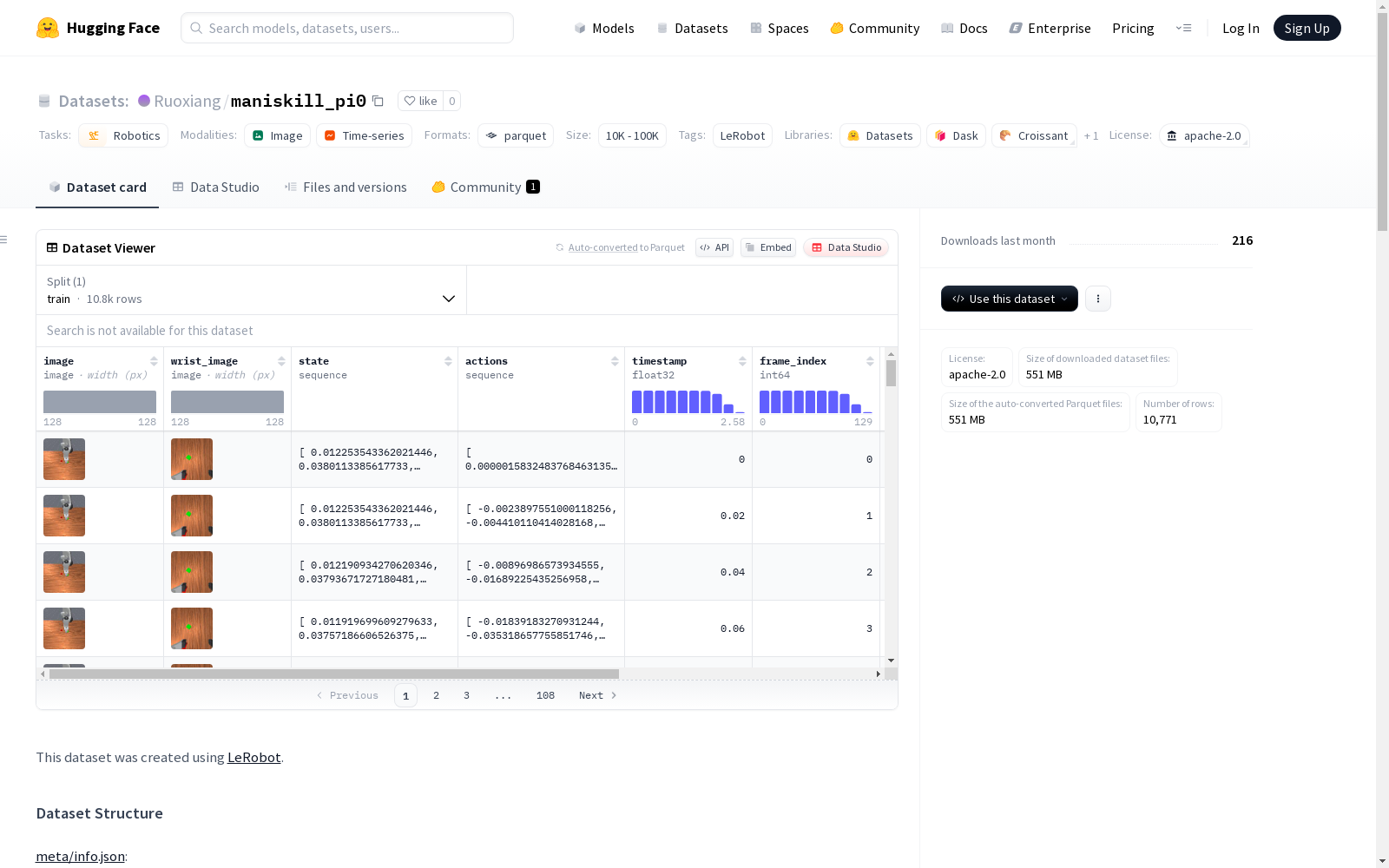Screen dimensions: 1389x868
Task: Click the Sign Up button
Action: [1307, 28]
